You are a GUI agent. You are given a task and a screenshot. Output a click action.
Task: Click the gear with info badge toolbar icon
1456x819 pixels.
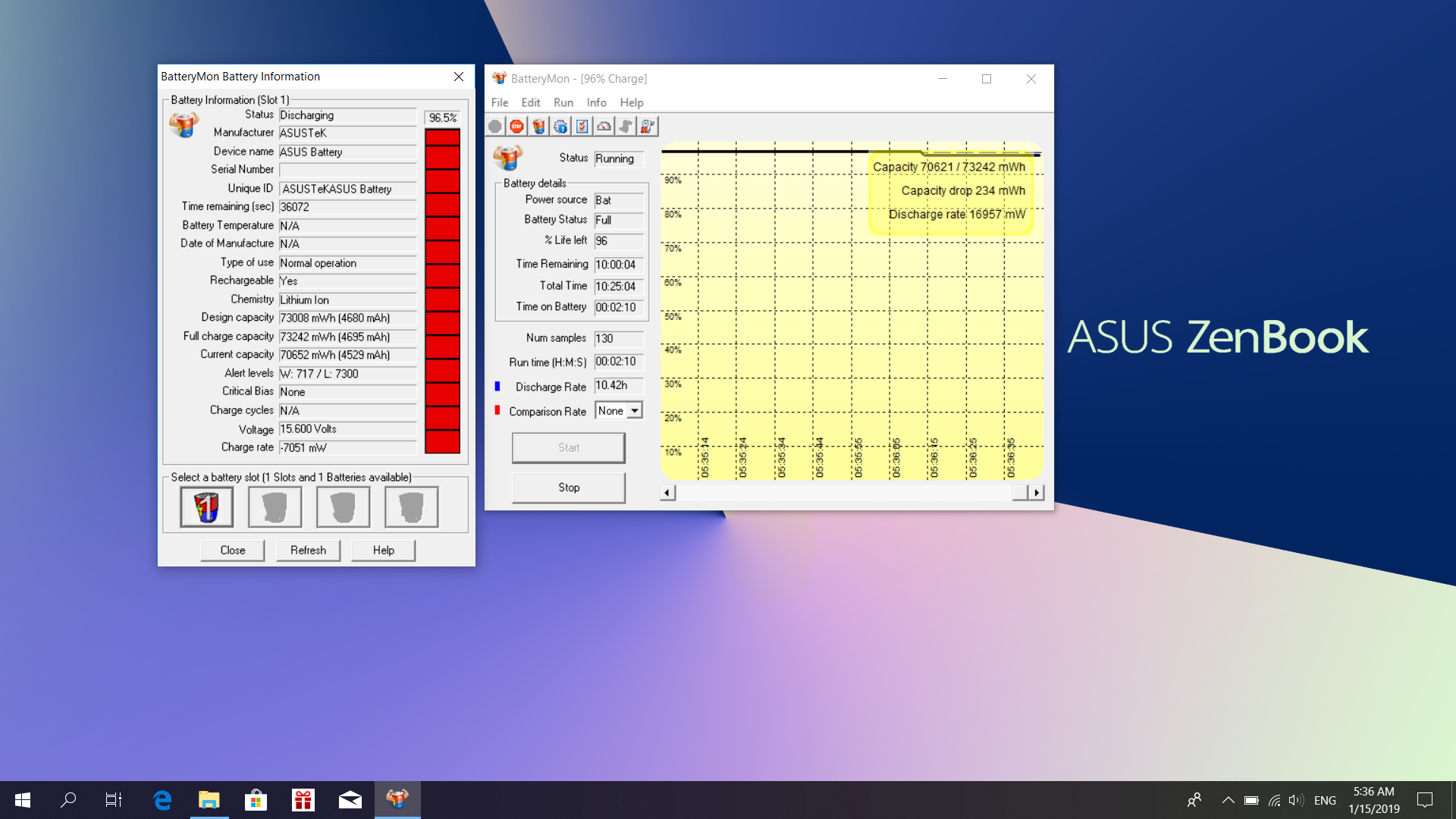pos(560,127)
